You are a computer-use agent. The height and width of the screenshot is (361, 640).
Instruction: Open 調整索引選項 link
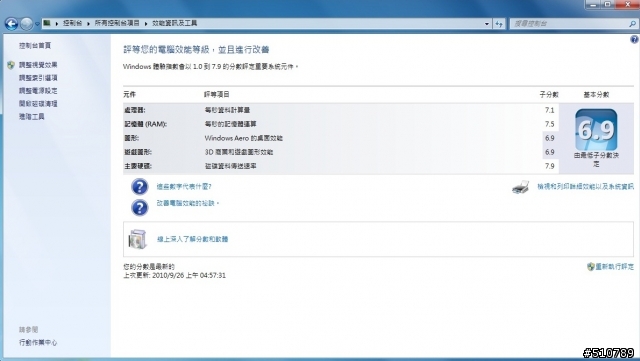tap(38, 78)
